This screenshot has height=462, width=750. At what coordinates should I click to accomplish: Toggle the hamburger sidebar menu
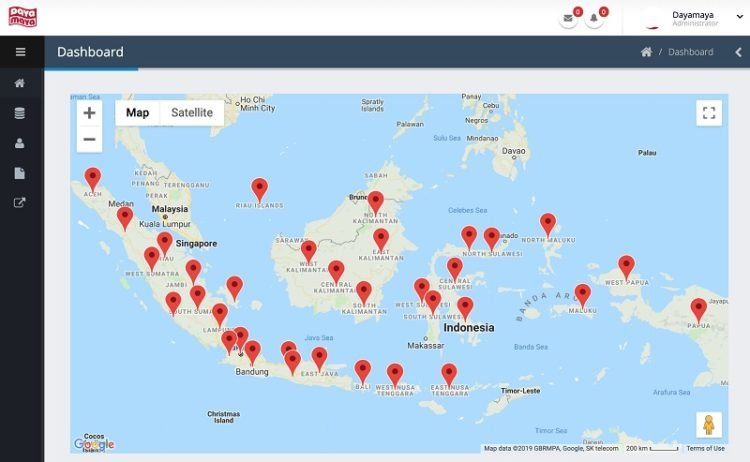tap(21, 52)
